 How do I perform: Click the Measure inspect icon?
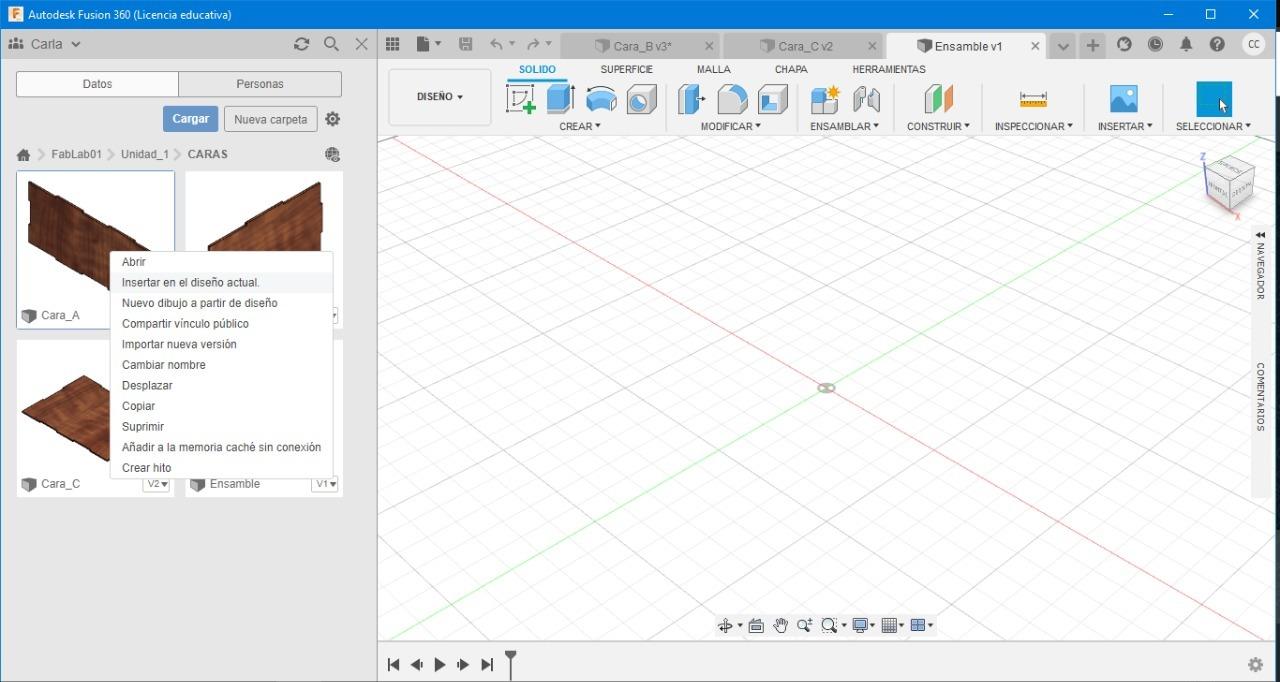(x=1033, y=99)
